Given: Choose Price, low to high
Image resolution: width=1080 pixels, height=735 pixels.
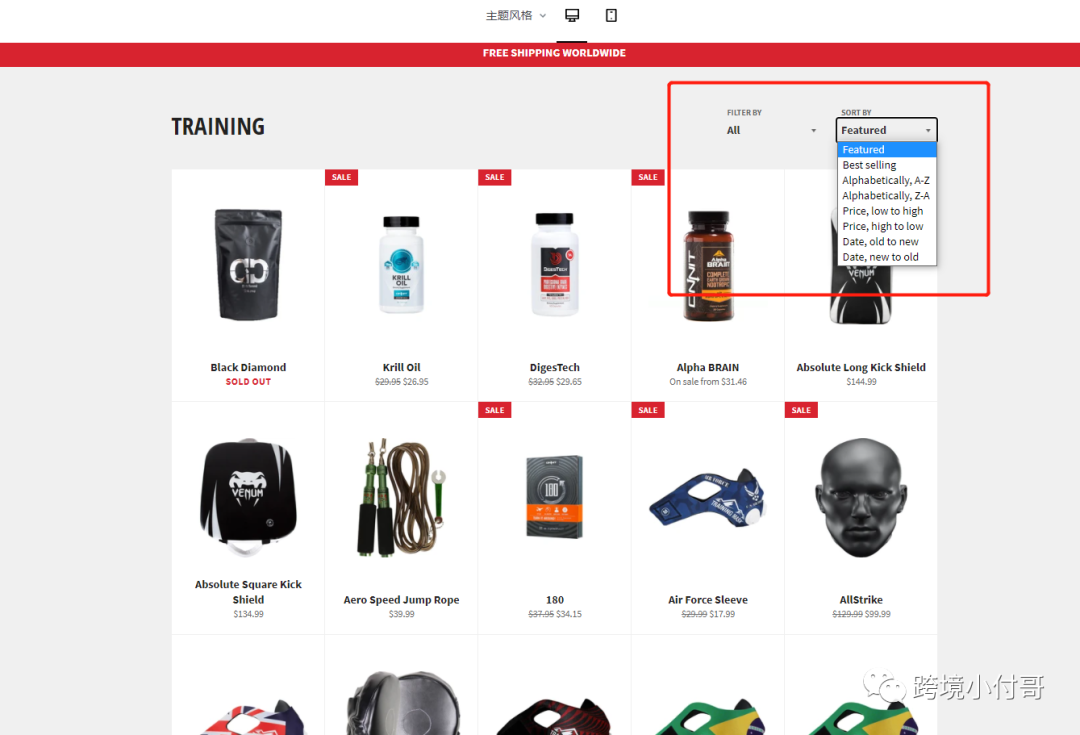Looking at the screenshot, I should click(x=886, y=211).
